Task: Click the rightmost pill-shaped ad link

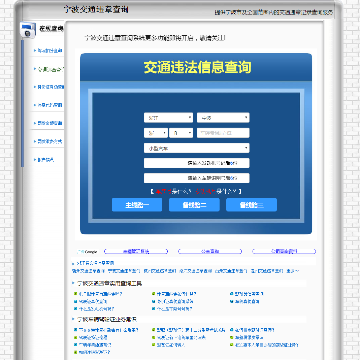Action: [284, 251]
